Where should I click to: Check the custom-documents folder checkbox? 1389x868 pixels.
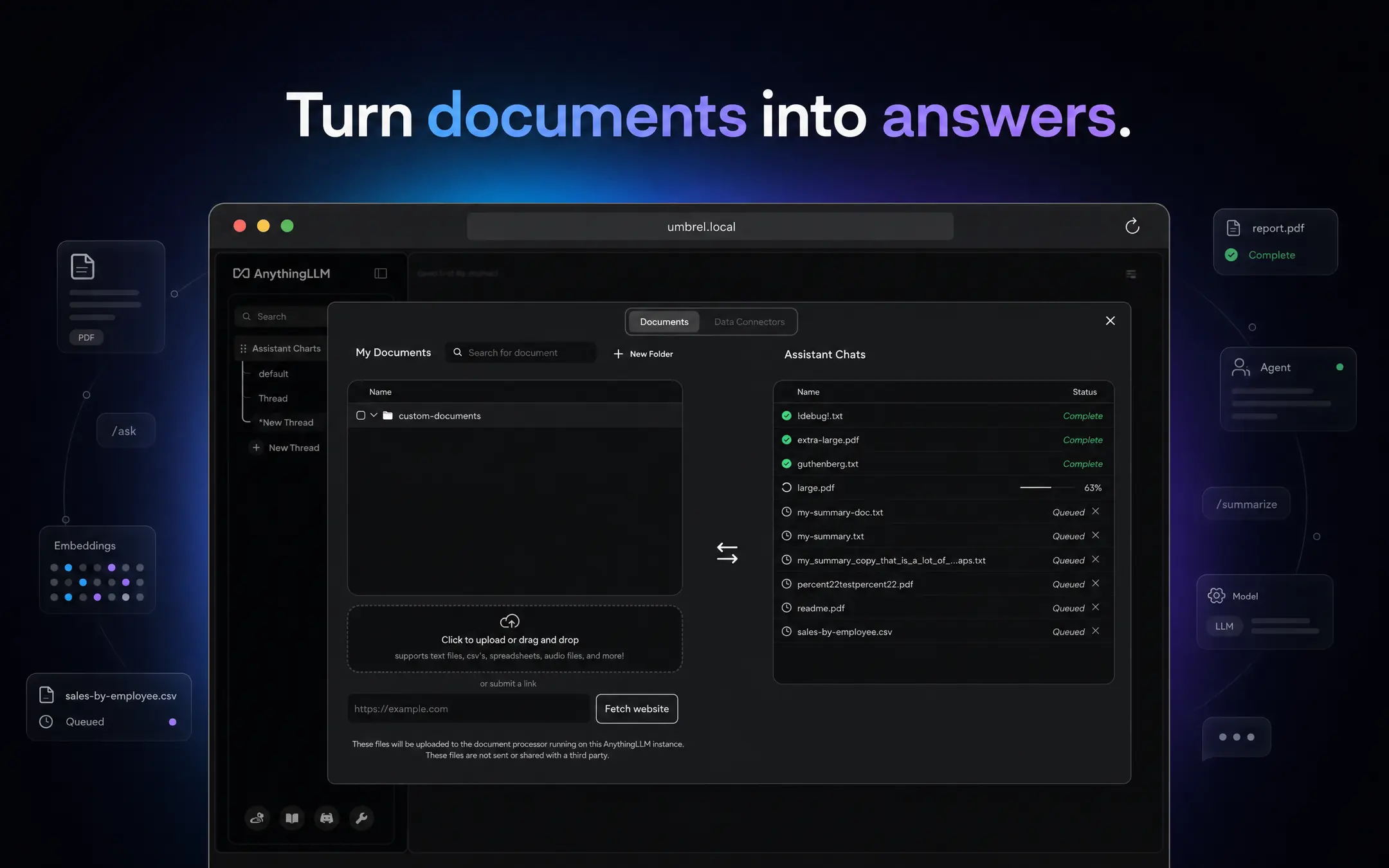361,415
